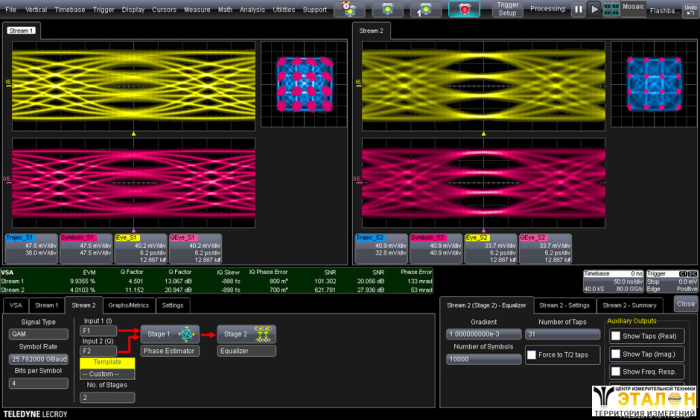The width and height of the screenshot is (700, 420).
Task: Click the red Stop acquisition trigger icon
Action: click(463, 9)
